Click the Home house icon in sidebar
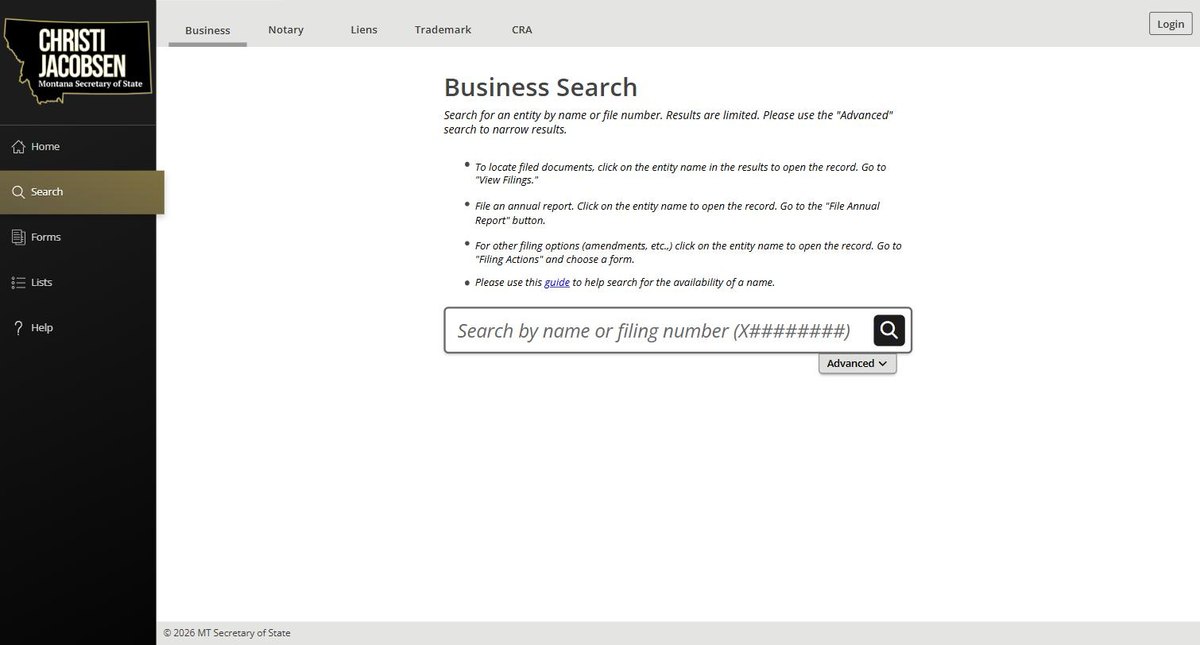 (x=18, y=147)
